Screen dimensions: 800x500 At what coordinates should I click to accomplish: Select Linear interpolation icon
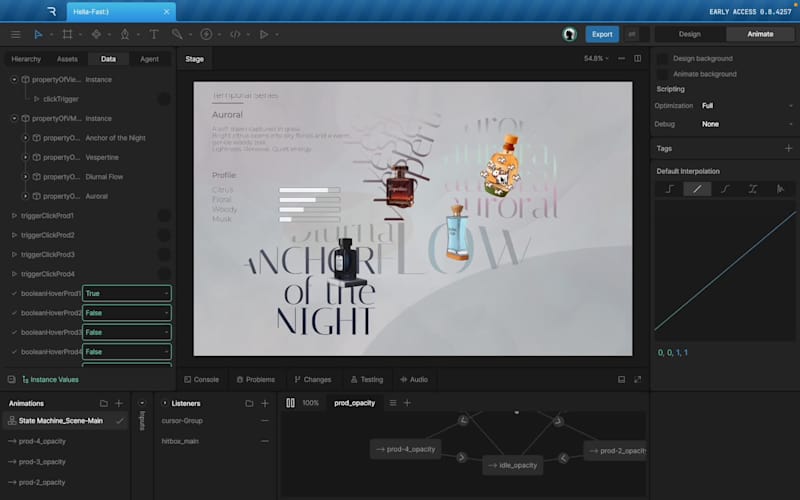click(x=697, y=189)
